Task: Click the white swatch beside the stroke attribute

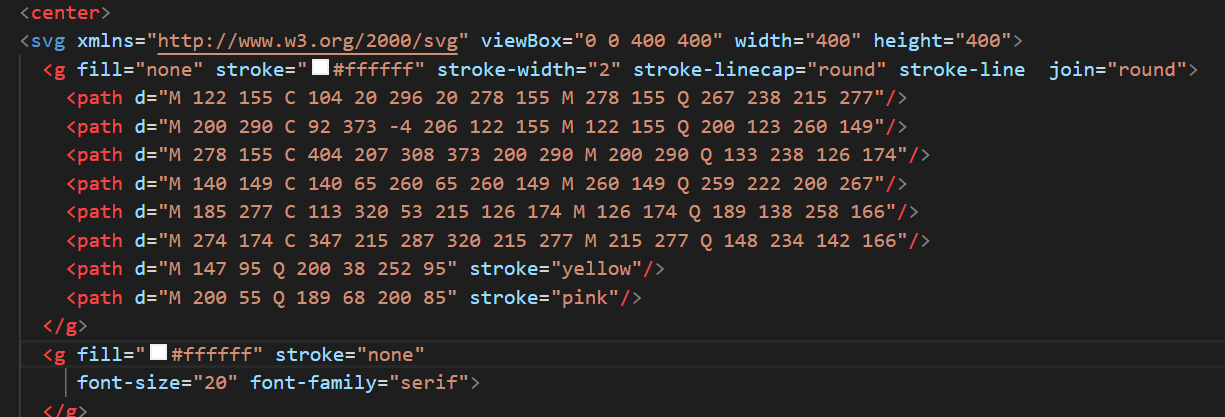Action: 321,70
